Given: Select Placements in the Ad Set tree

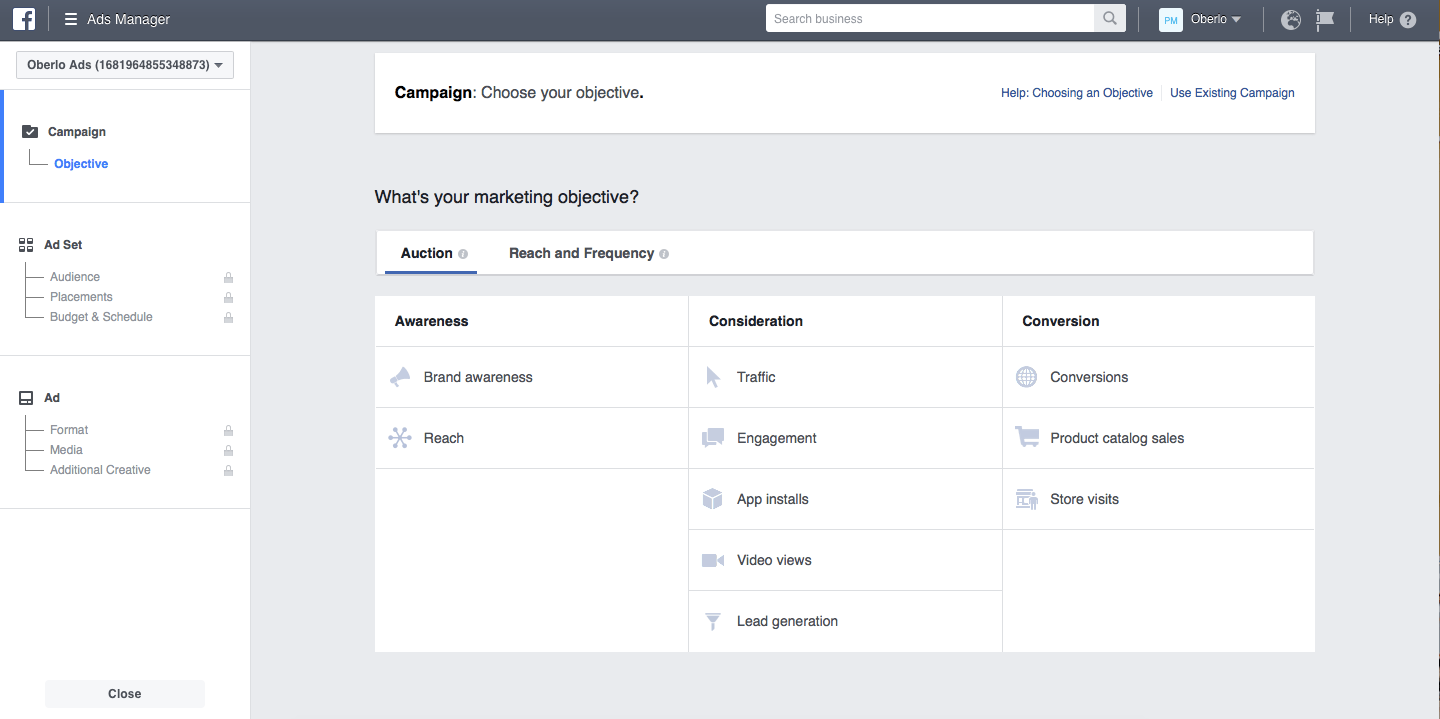Looking at the screenshot, I should click(x=81, y=297).
